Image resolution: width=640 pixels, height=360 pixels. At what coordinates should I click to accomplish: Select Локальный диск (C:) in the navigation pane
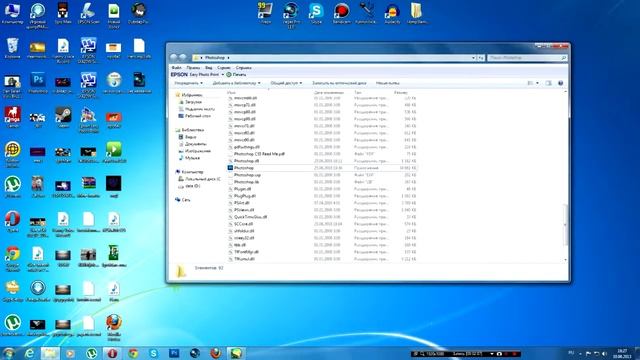pos(202,179)
